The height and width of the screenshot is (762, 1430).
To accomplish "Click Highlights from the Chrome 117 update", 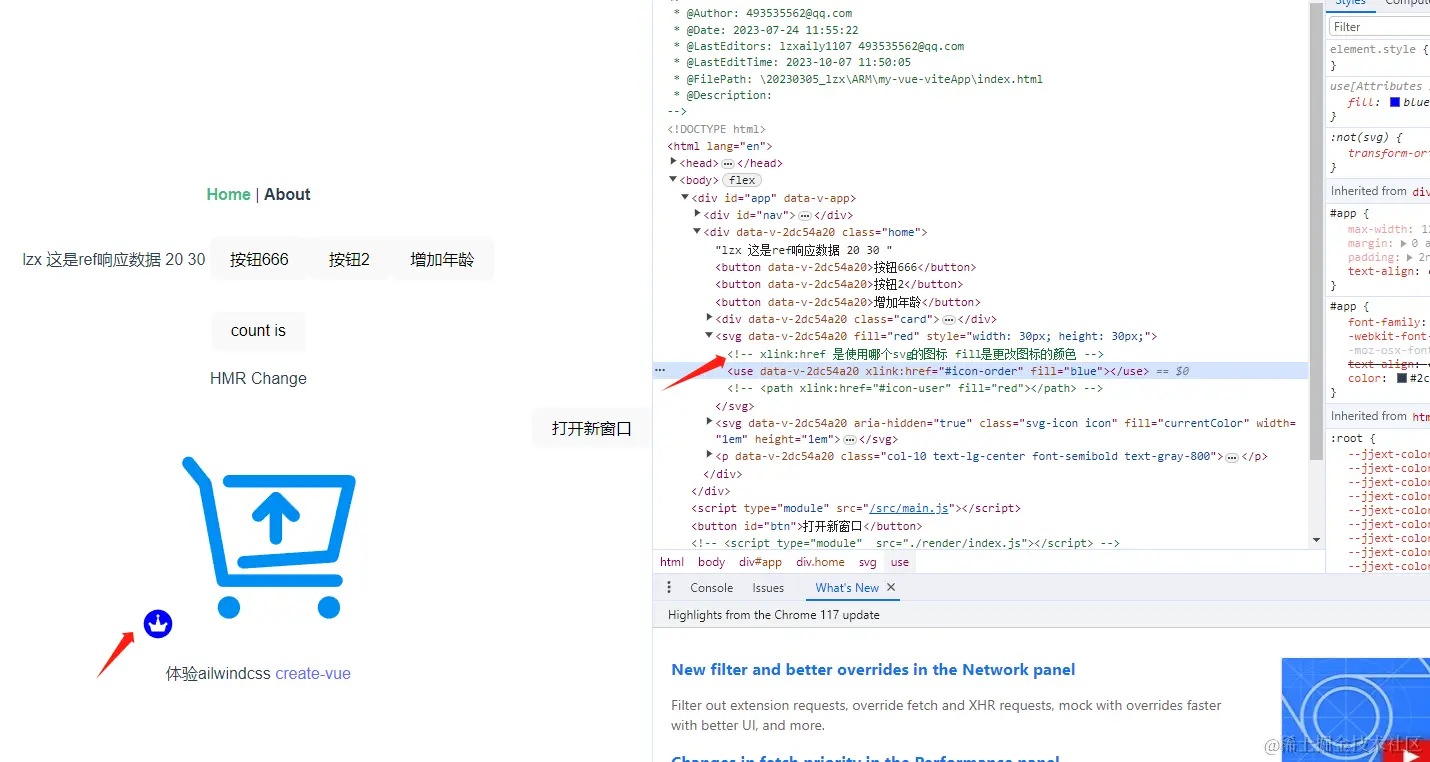I will click(x=774, y=615).
